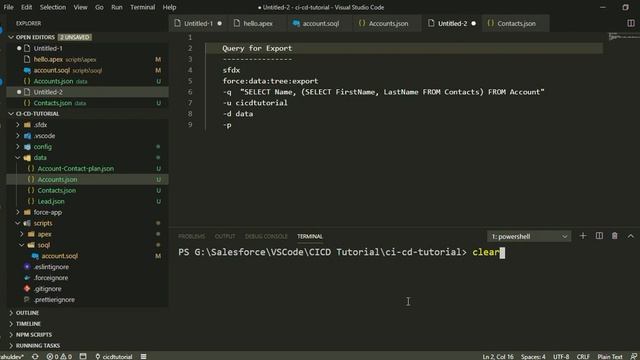Click the unsaved dot on Untitled-2 tab
Image resolution: width=640 pixels, height=360 pixels.
tap(473, 23)
